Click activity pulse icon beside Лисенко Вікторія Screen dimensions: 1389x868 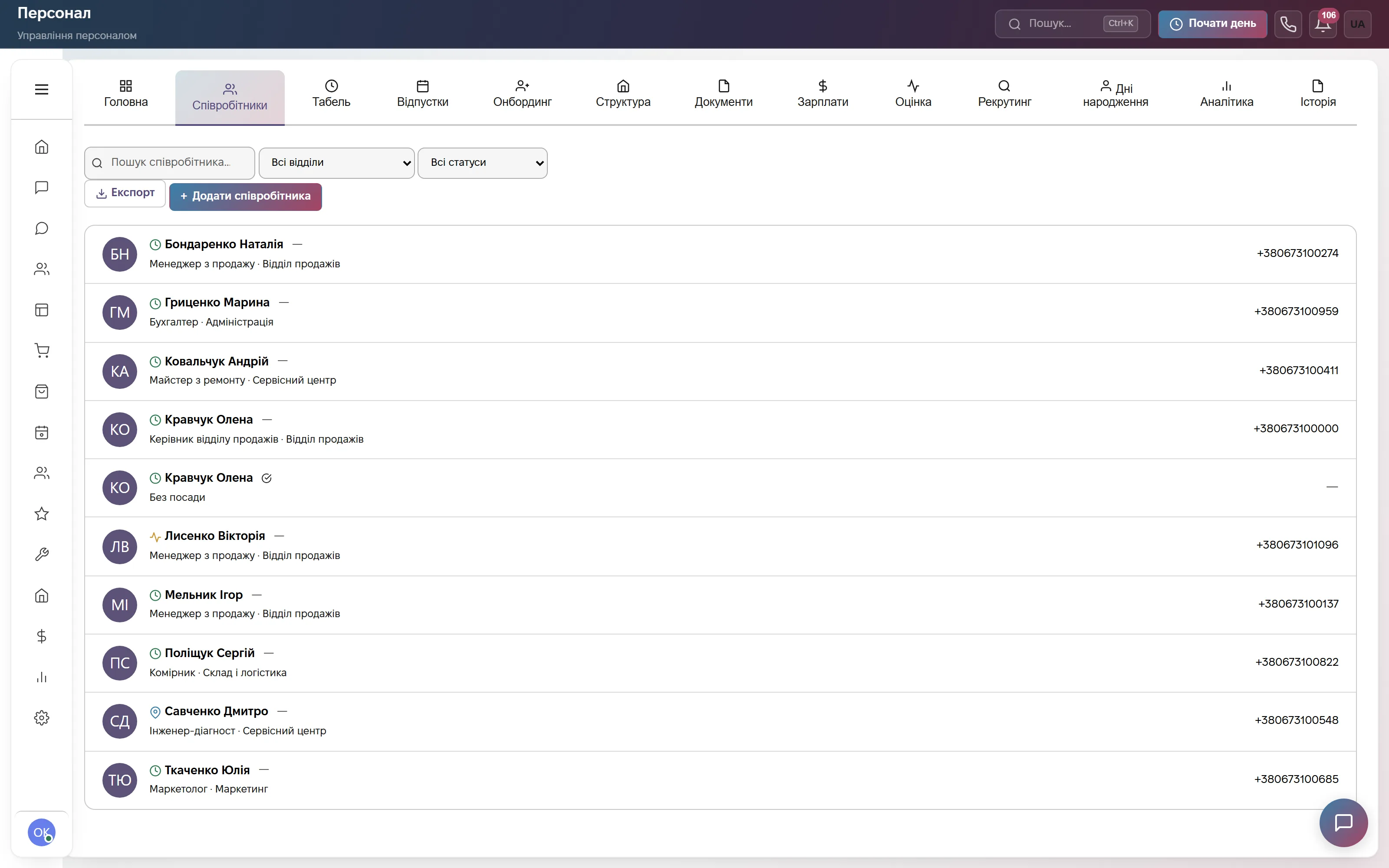point(155,537)
